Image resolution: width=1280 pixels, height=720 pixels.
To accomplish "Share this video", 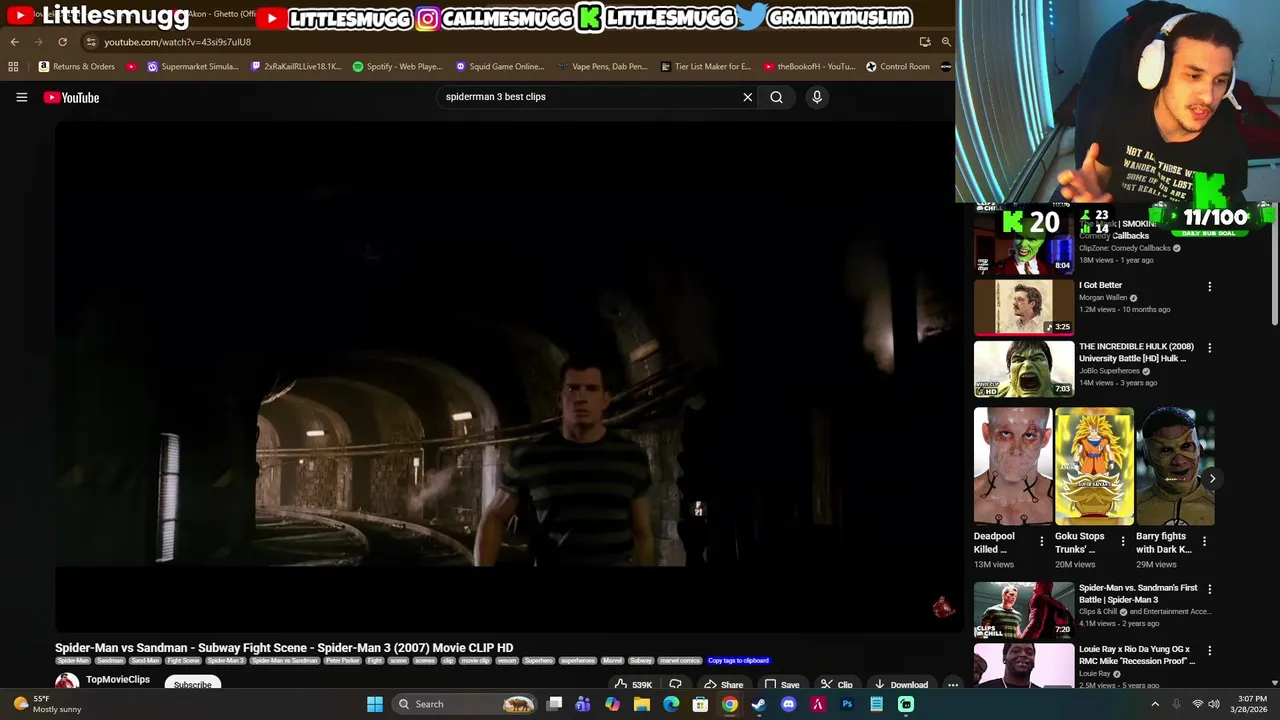I will [x=723, y=685].
